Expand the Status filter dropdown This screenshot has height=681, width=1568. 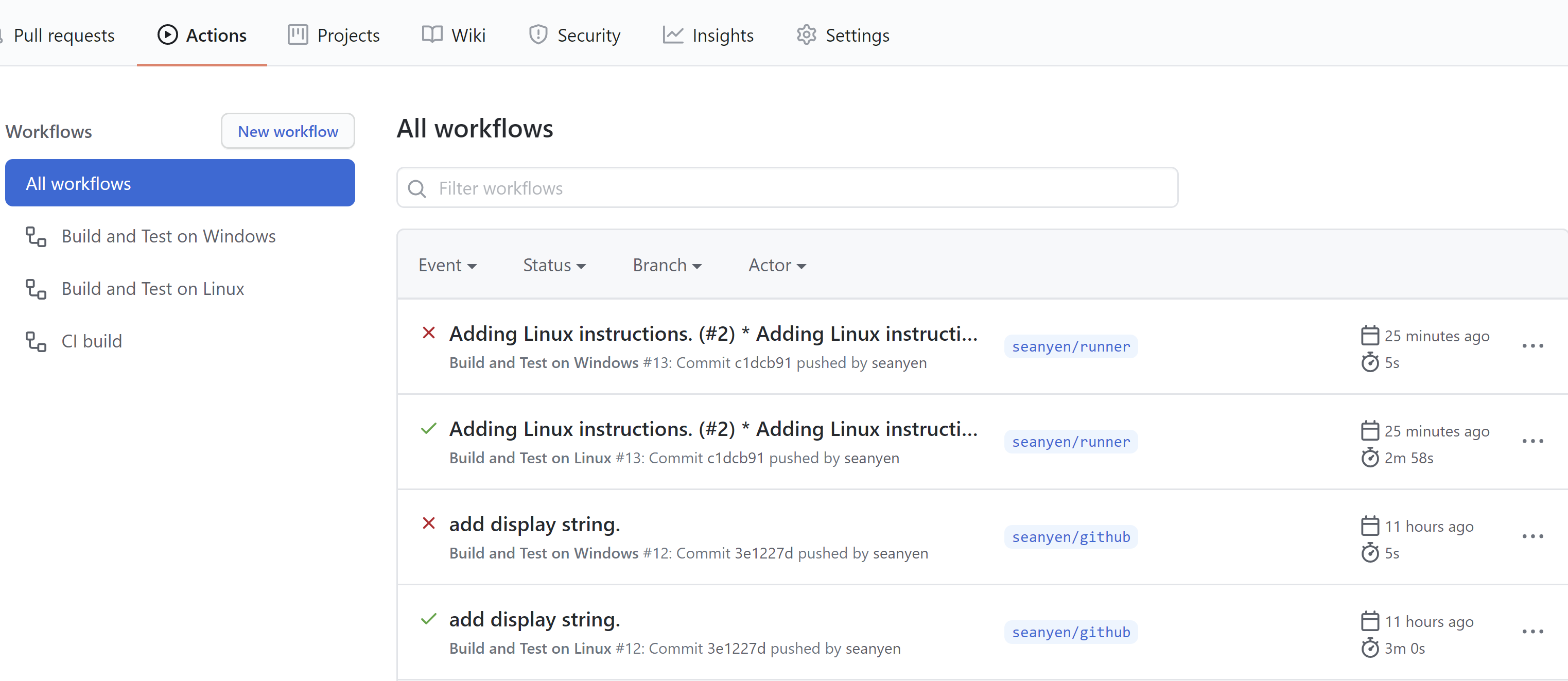[x=554, y=265]
